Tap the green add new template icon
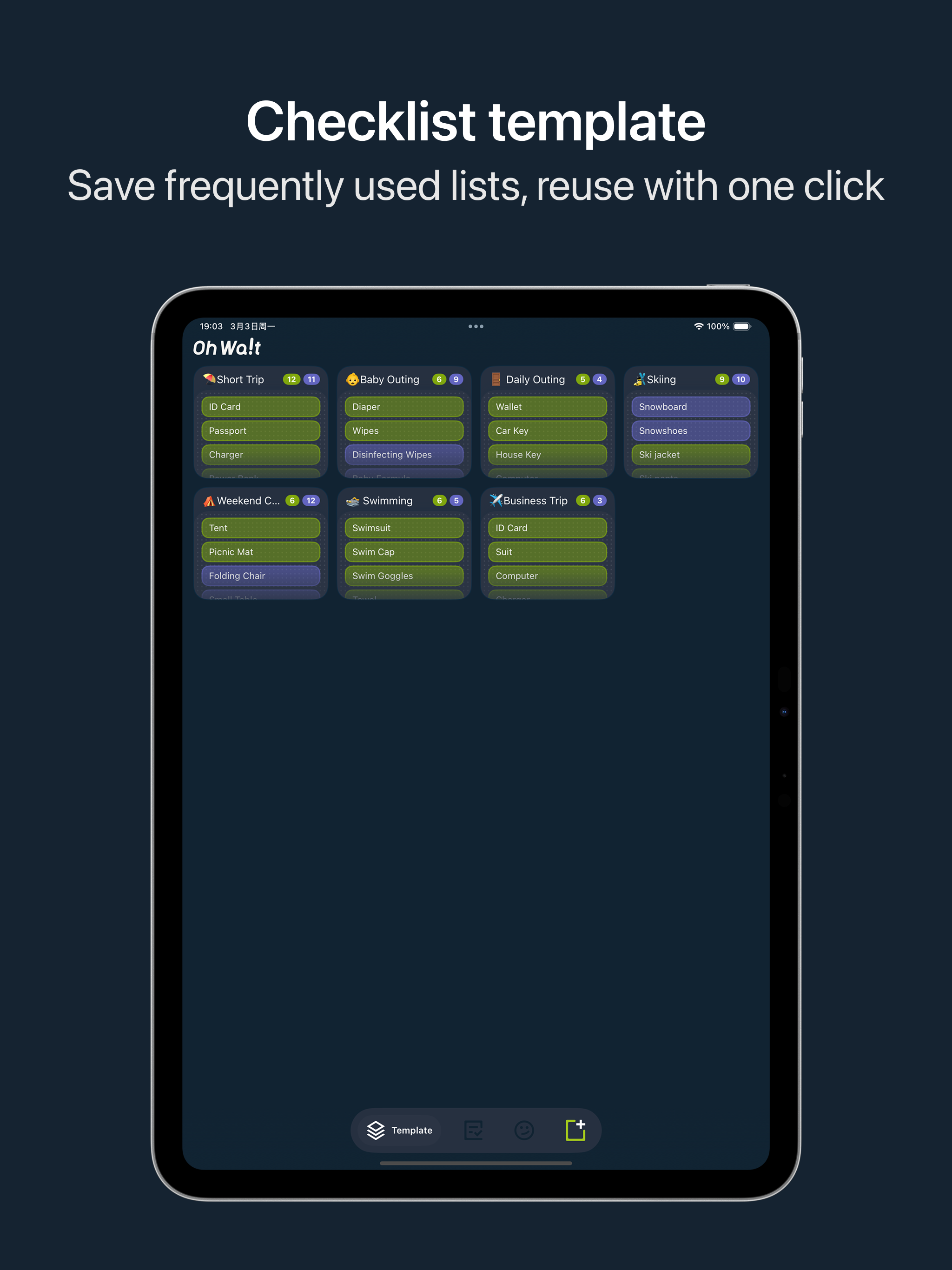This screenshot has width=952, height=1270. pyautogui.click(x=575, y=1129)
